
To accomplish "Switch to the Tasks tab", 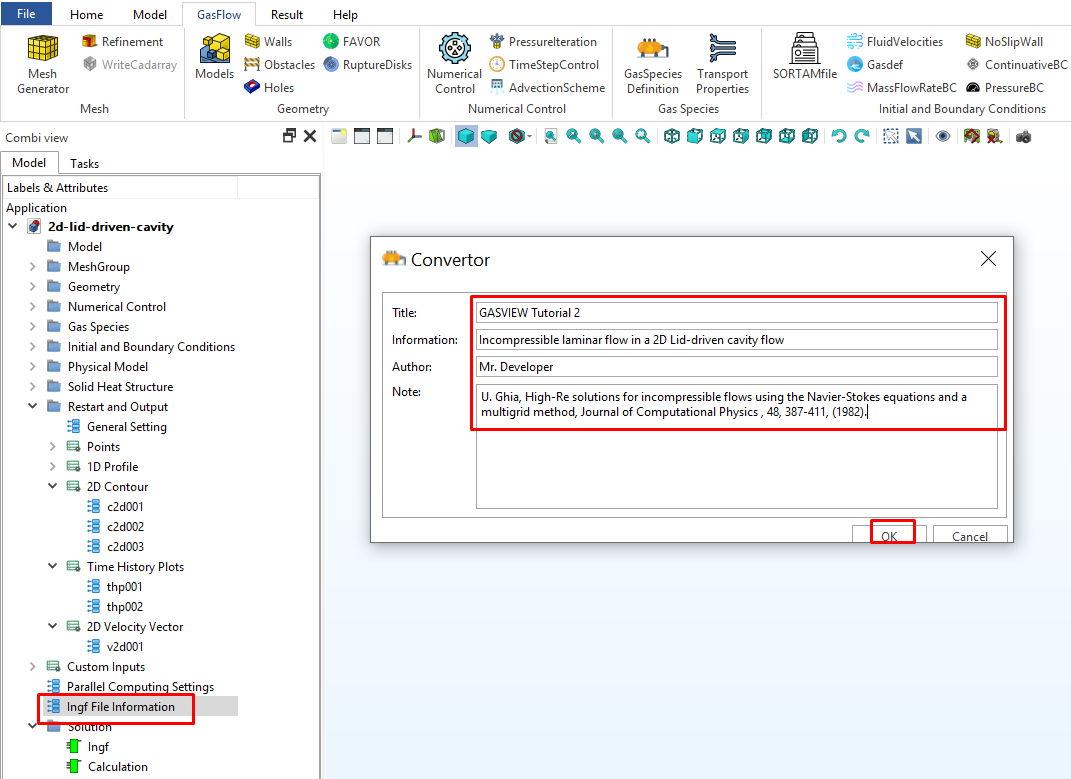I will (84, 163).
